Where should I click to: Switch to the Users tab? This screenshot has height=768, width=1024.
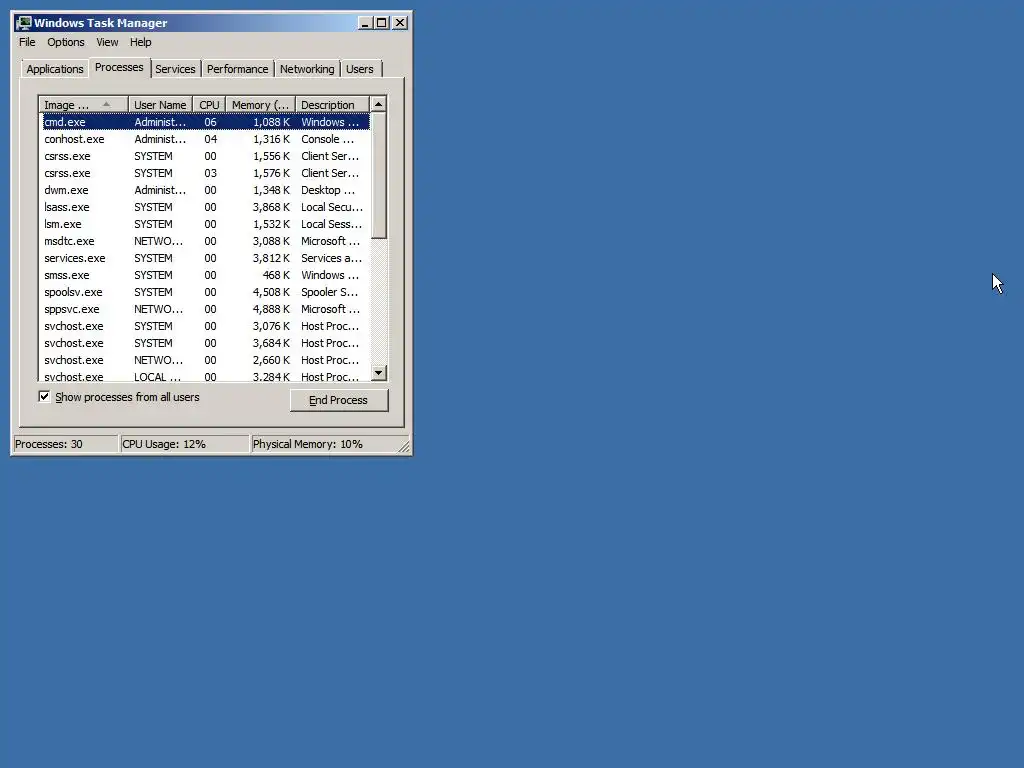(360, 69)
